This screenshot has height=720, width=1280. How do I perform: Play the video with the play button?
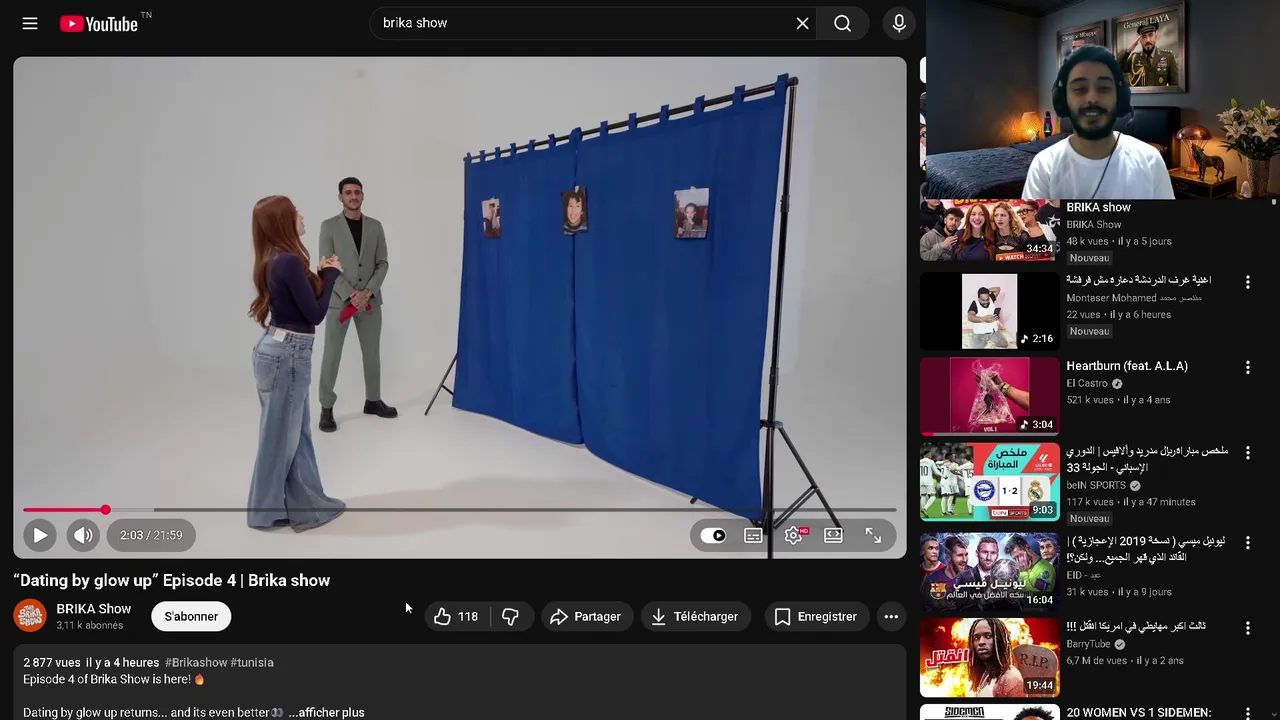point(40,535)
